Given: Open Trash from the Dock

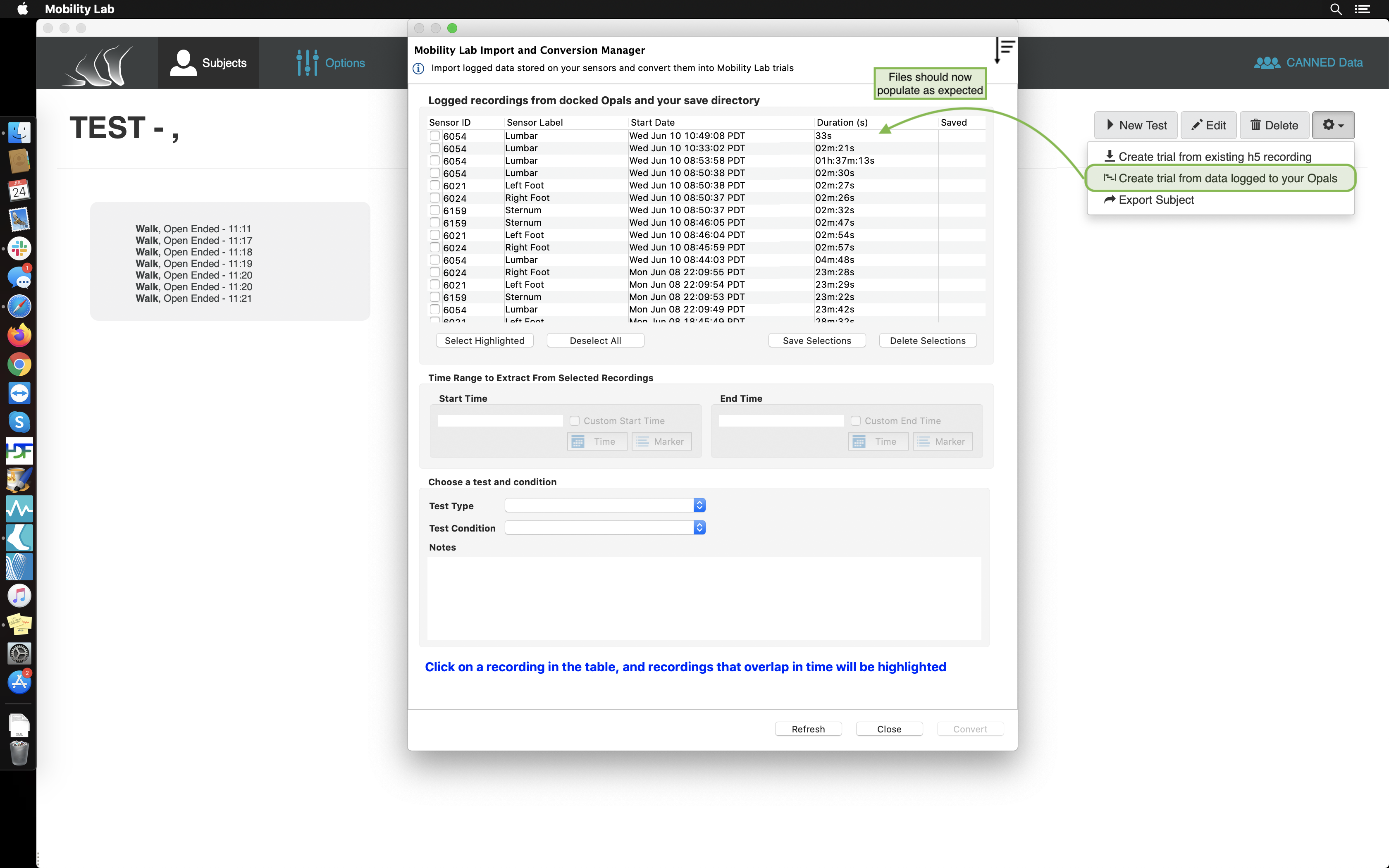Looking at the screenshot, I should coord(19,753).
